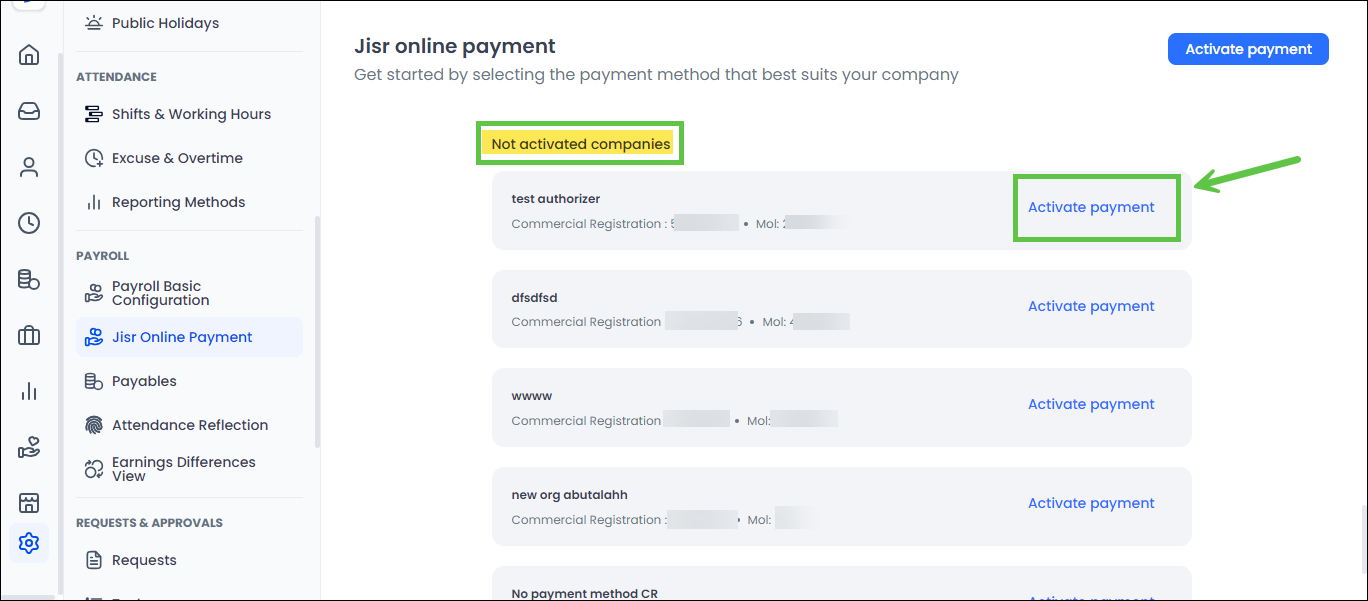Open Public Holidays settings

[165, 23]
